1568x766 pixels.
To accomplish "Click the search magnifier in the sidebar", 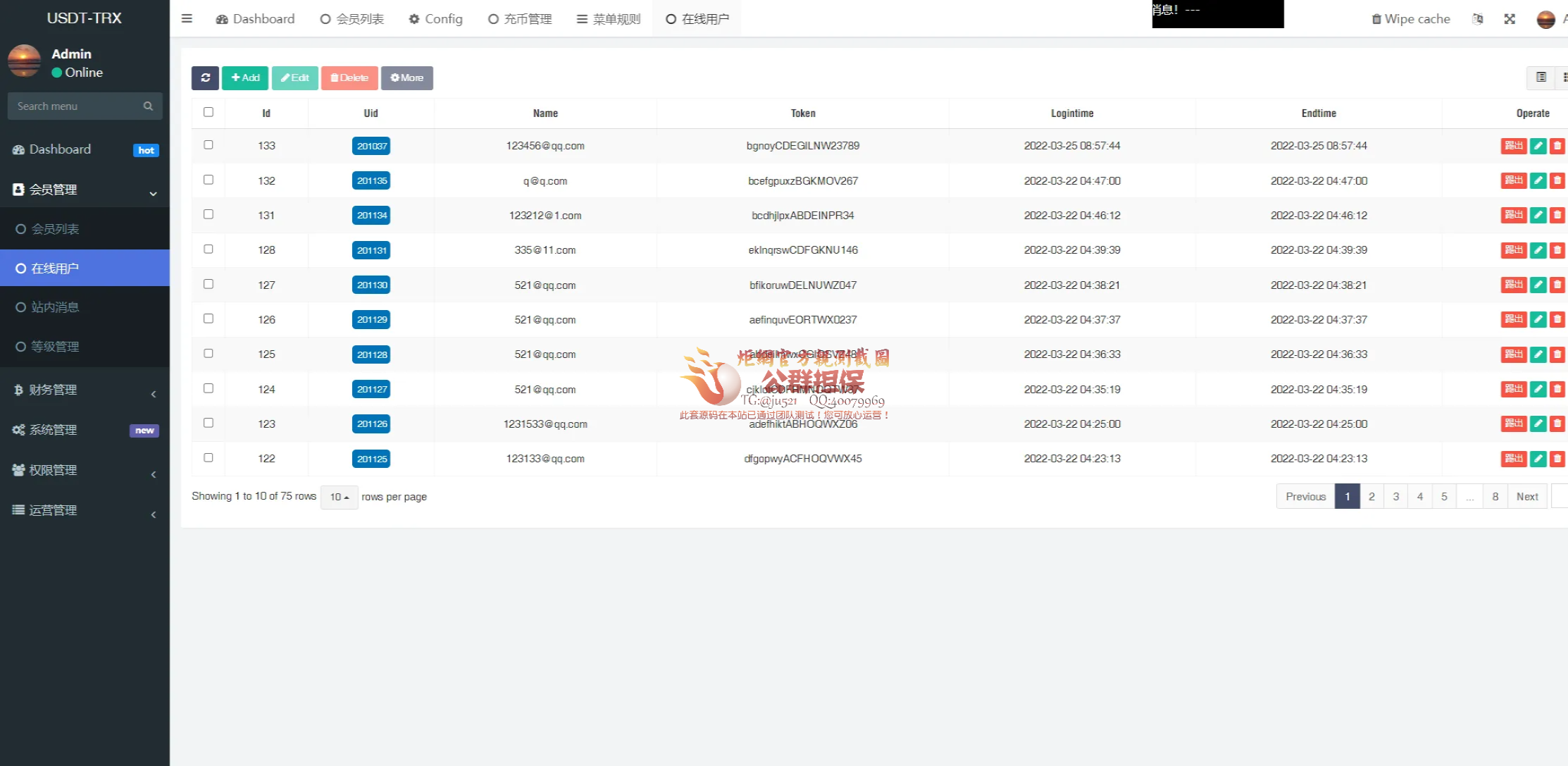I will coord(148,106).
